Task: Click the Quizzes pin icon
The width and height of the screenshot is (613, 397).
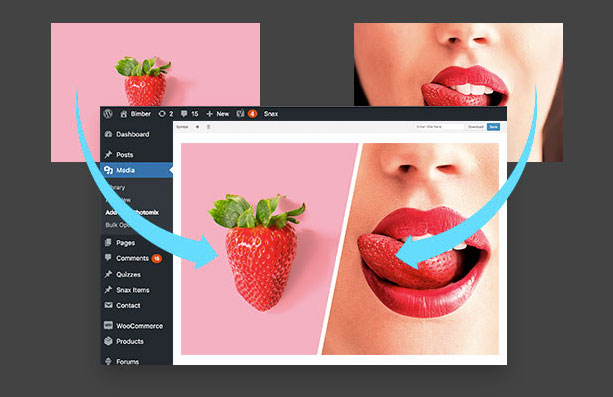Action: pyautogui.click(x=108, y=274)
